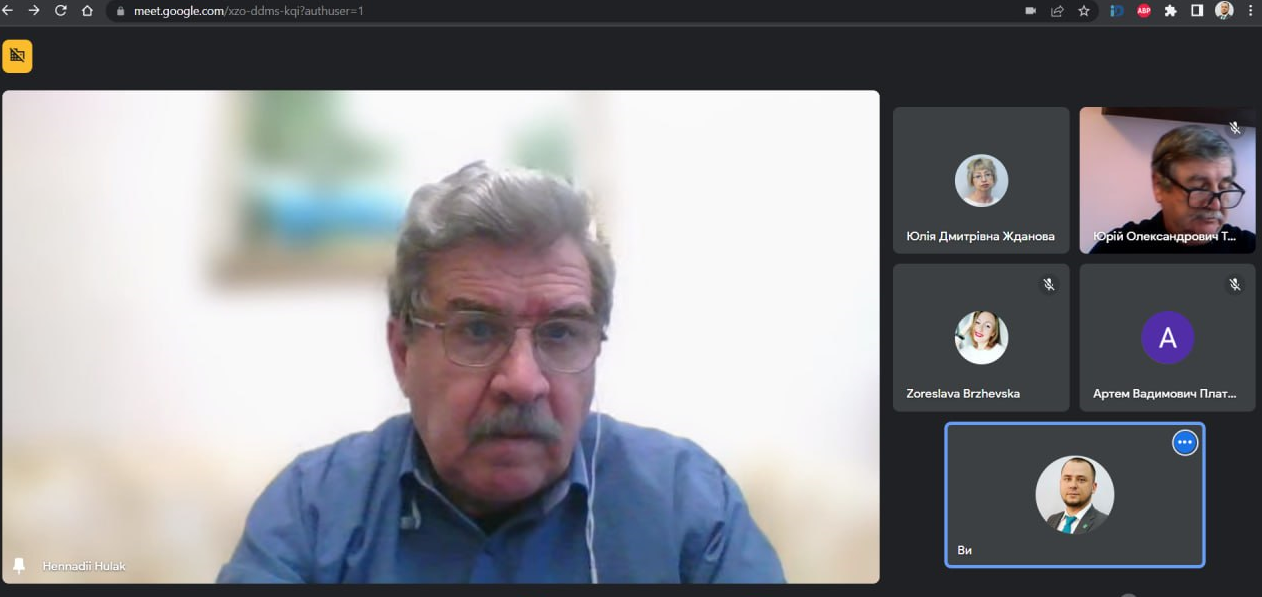The width and height of the screenshot is (1262, 597).
Task: Click the muted mic icon on Артем's tile
Action: click(1235, 285)
